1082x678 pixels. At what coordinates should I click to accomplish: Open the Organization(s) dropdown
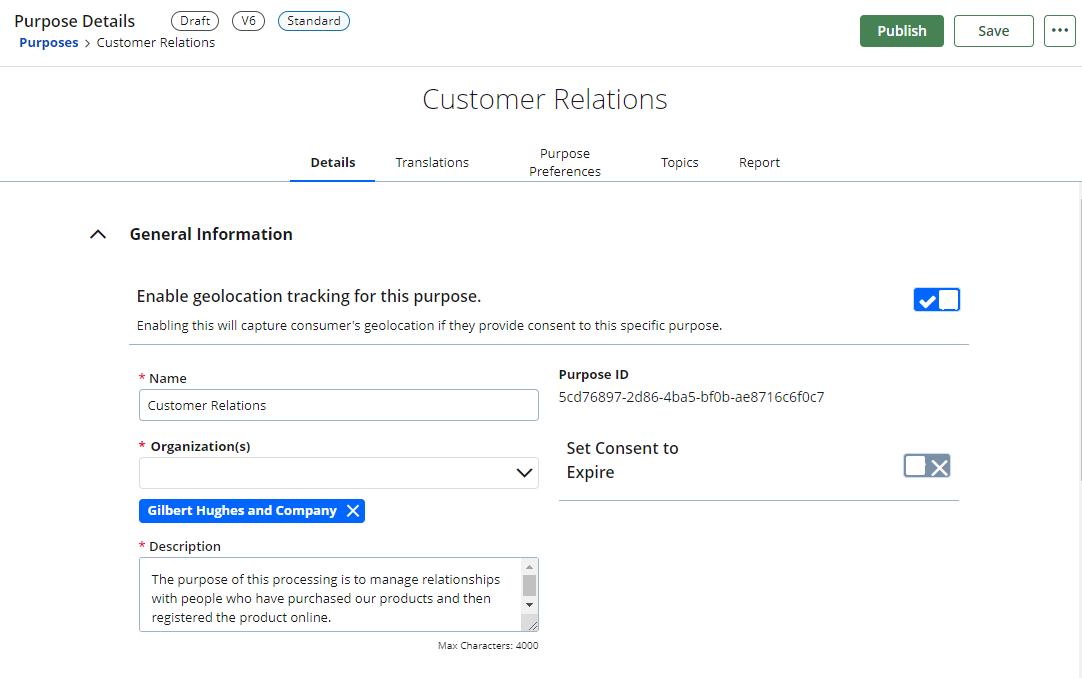(x=524, y=472)
